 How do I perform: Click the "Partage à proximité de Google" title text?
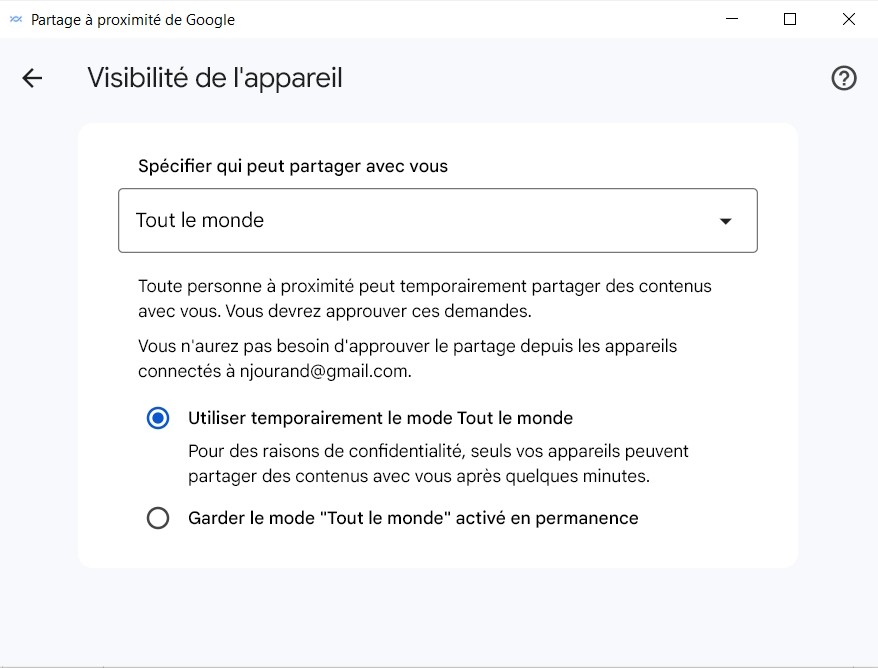(x=133, y=20)
